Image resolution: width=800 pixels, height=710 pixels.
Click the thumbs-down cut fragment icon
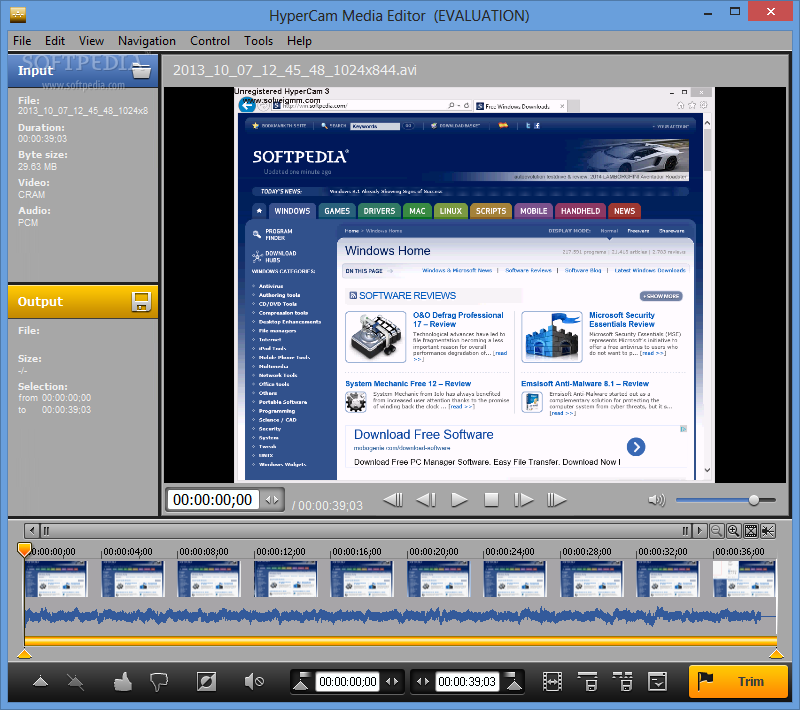coord(159,682)
